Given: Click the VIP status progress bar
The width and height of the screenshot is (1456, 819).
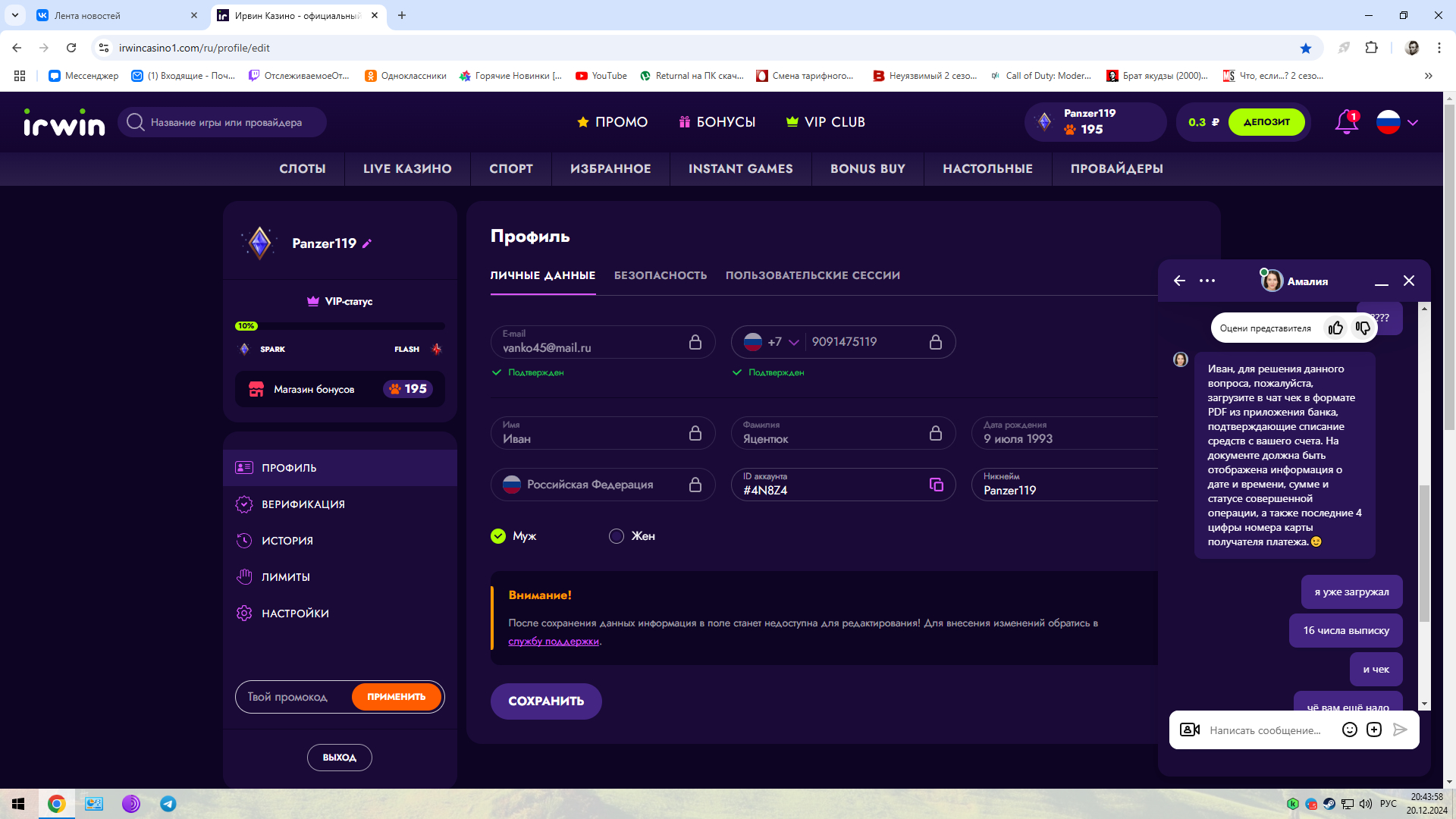Looking at the screenshot, I should 340,326.
